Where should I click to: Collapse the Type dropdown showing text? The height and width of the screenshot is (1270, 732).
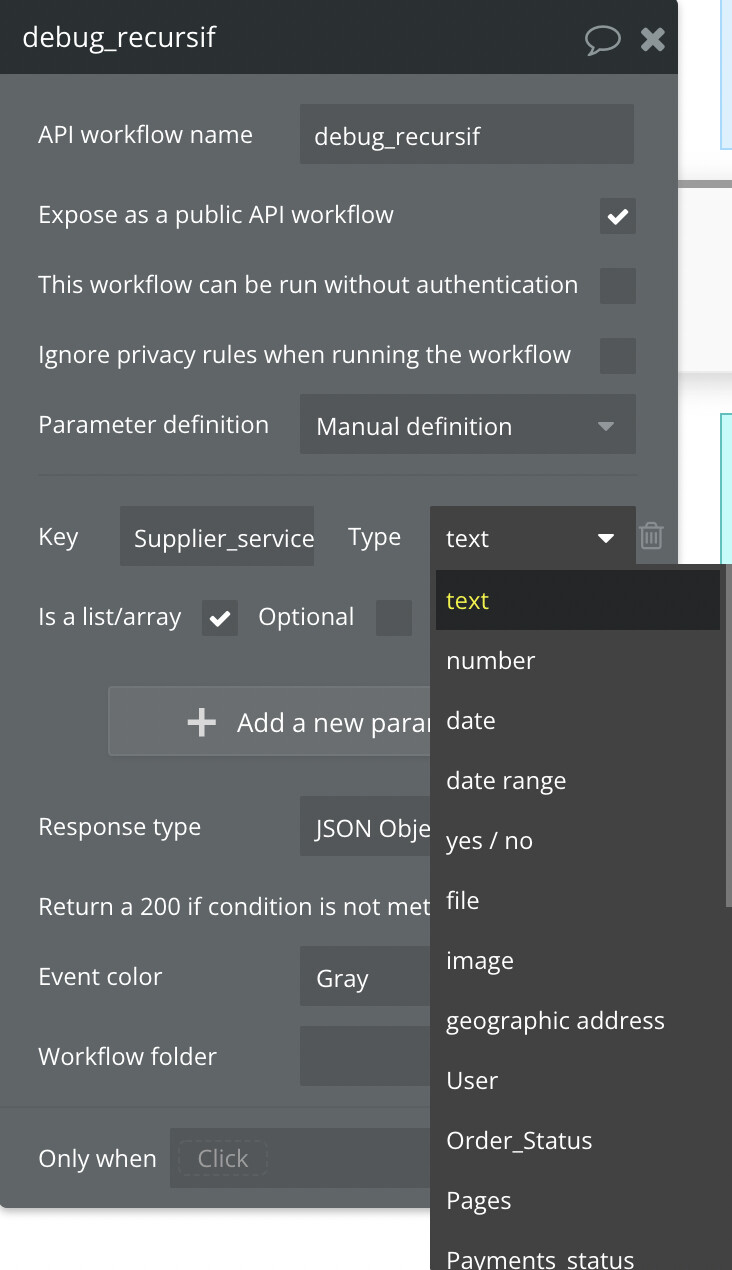pos(532,538)
